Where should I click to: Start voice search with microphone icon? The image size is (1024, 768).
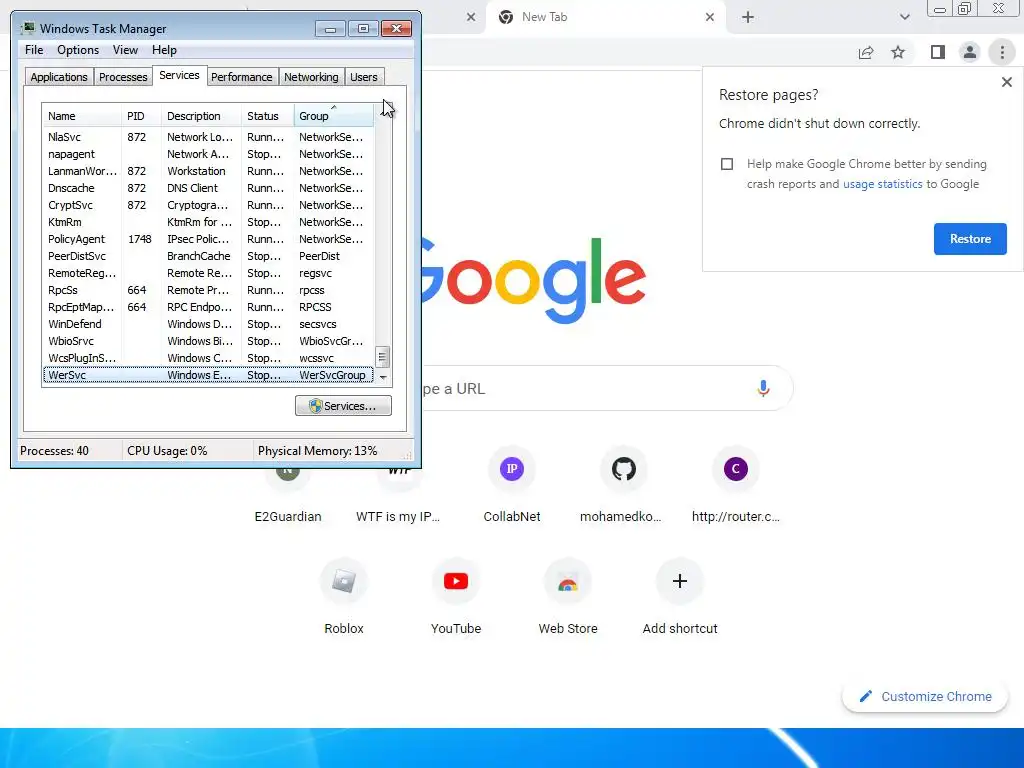click(x=763, y=389)
